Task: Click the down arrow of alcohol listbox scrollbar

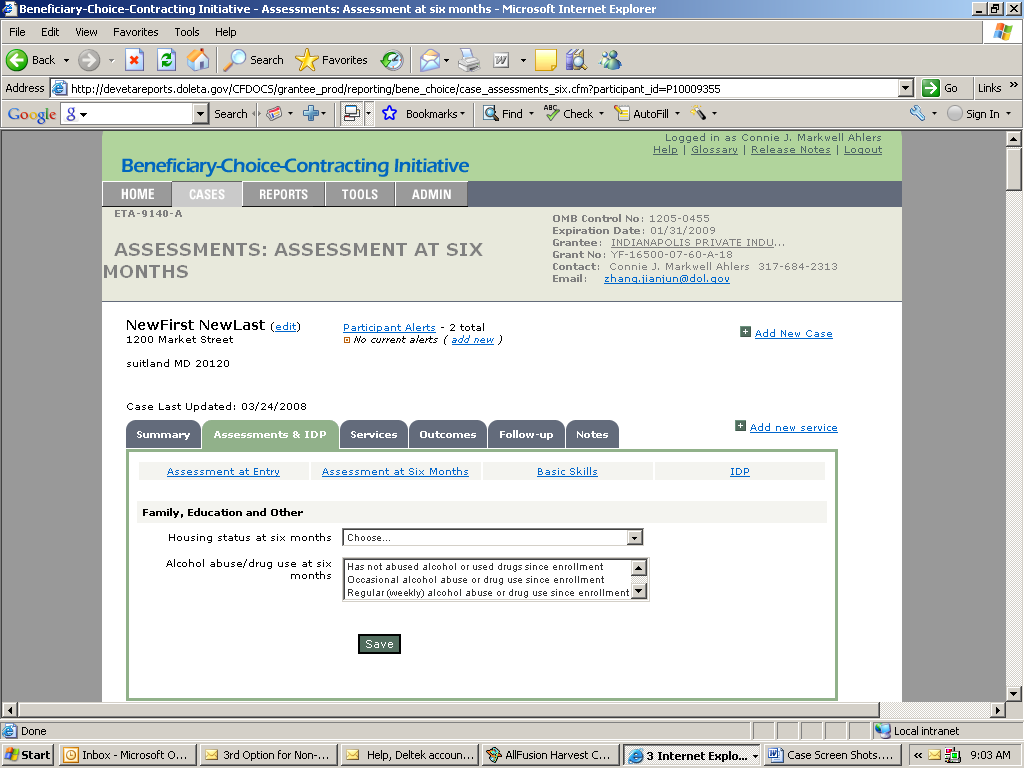Action: 639,591
